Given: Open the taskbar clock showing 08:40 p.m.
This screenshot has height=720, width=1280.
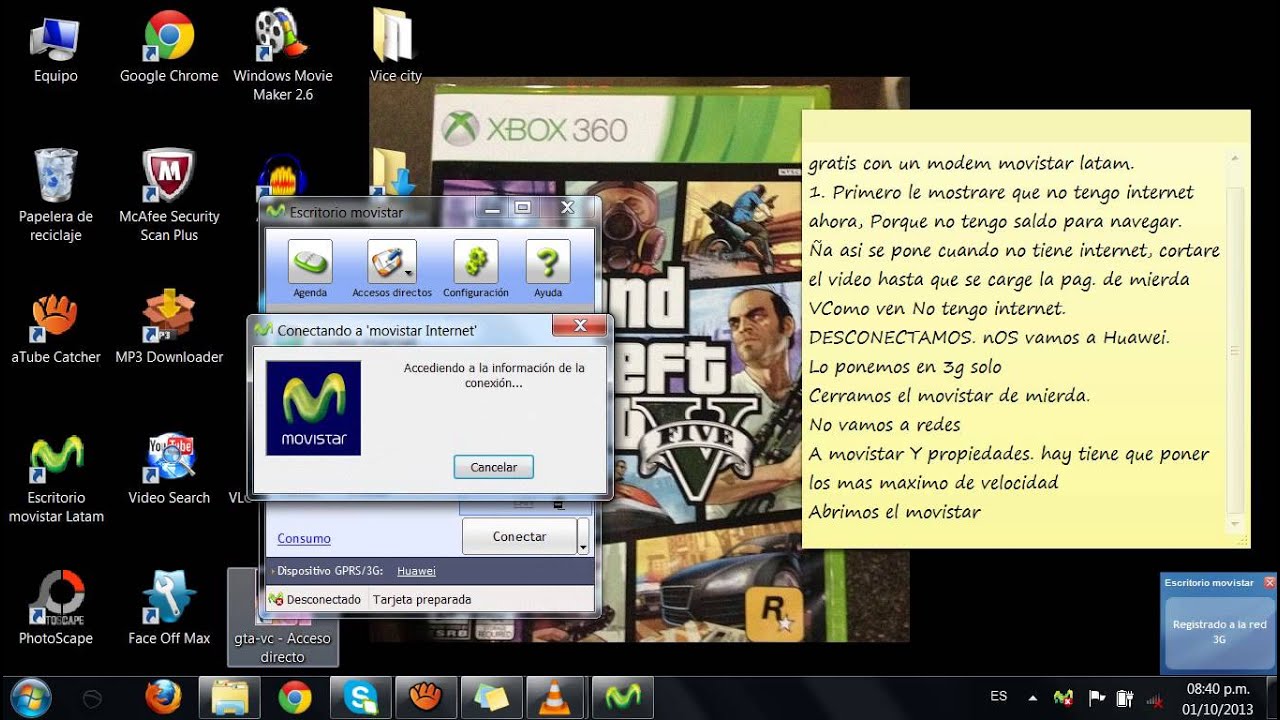Looking at the screenshot, I should pyautogui.click(x=1217, y=698).
